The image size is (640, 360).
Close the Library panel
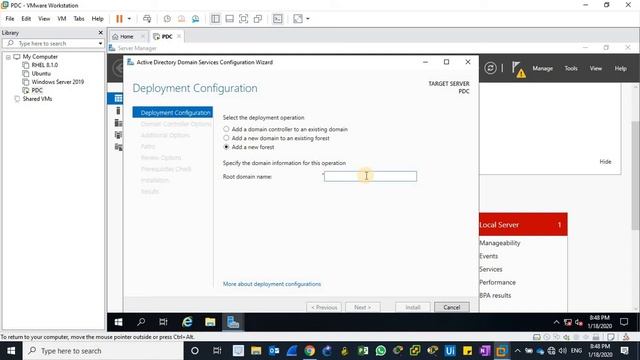100,33
